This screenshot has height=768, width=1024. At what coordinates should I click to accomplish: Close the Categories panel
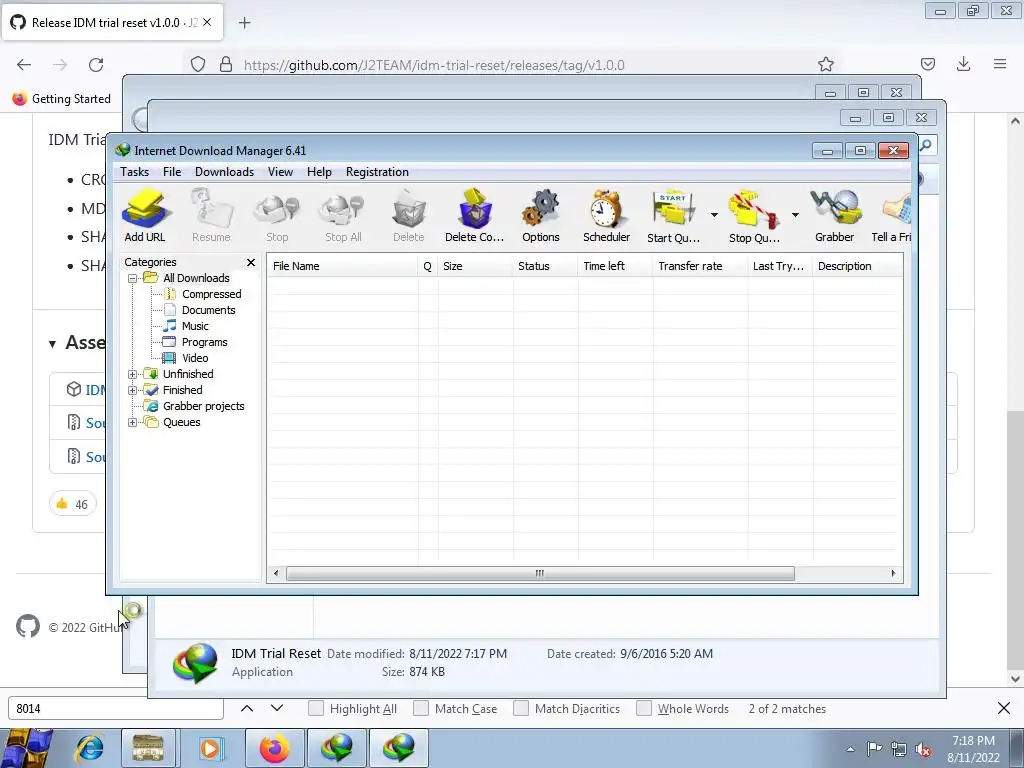(x=251, y=262)
